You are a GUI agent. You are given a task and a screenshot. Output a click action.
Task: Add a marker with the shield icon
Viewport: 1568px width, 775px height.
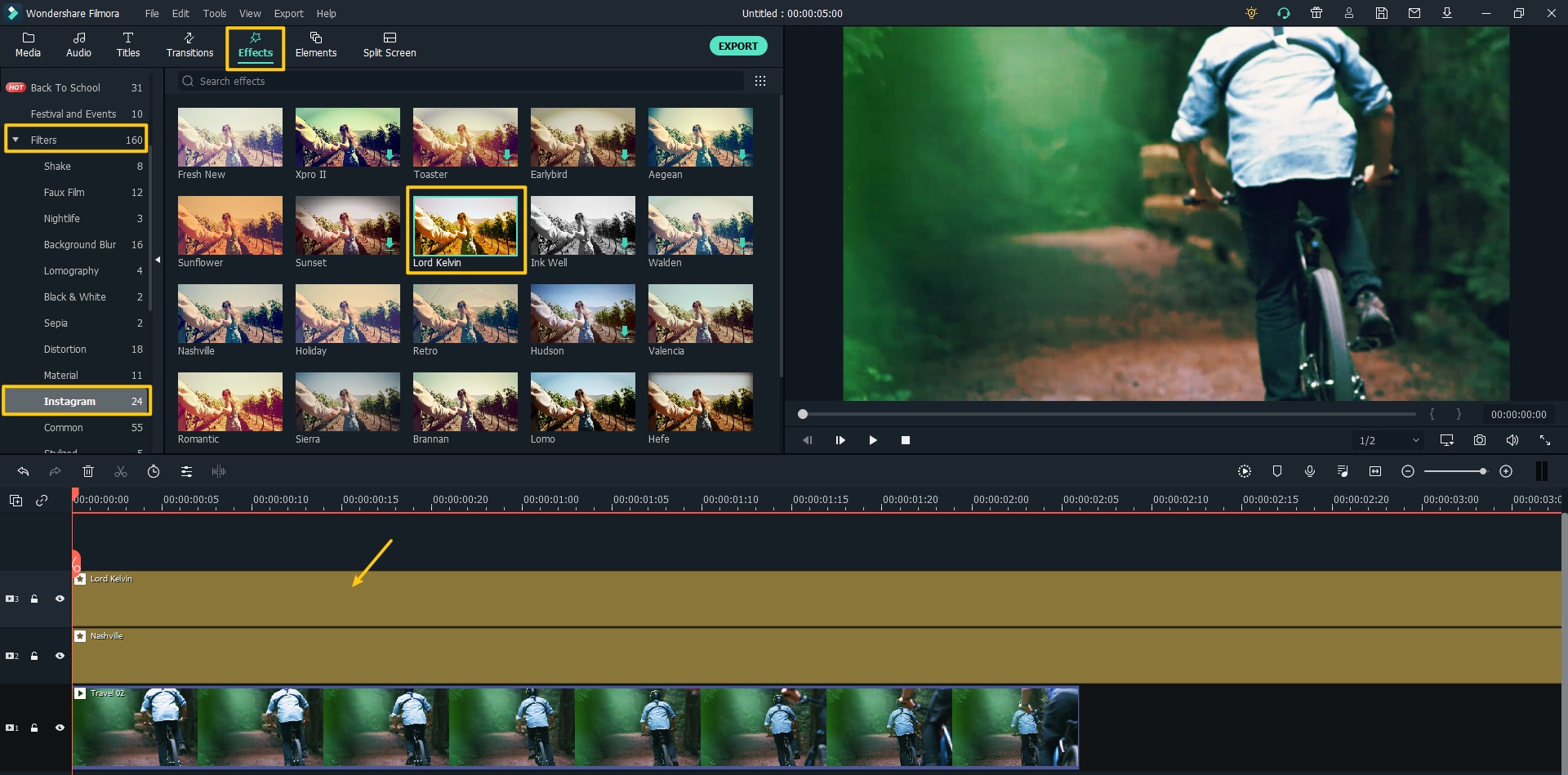[1277, 471]
